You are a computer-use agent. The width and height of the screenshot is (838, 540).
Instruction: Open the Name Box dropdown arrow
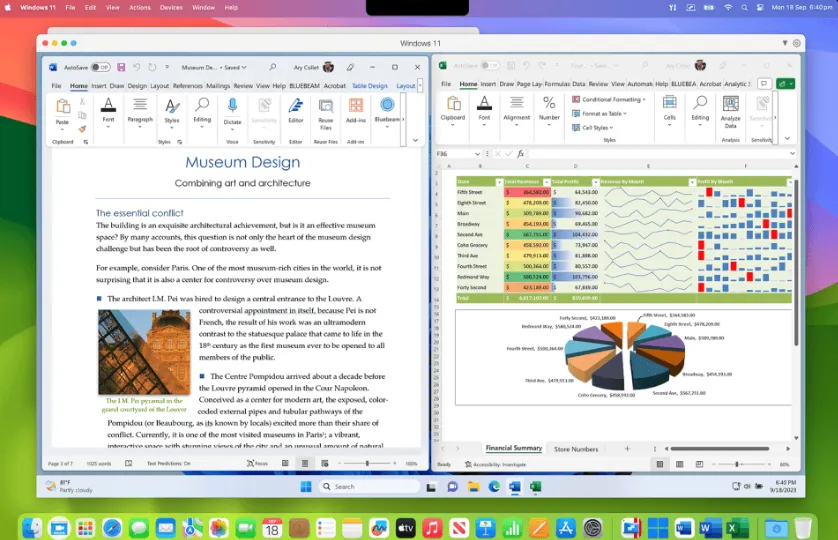(477, 154)
